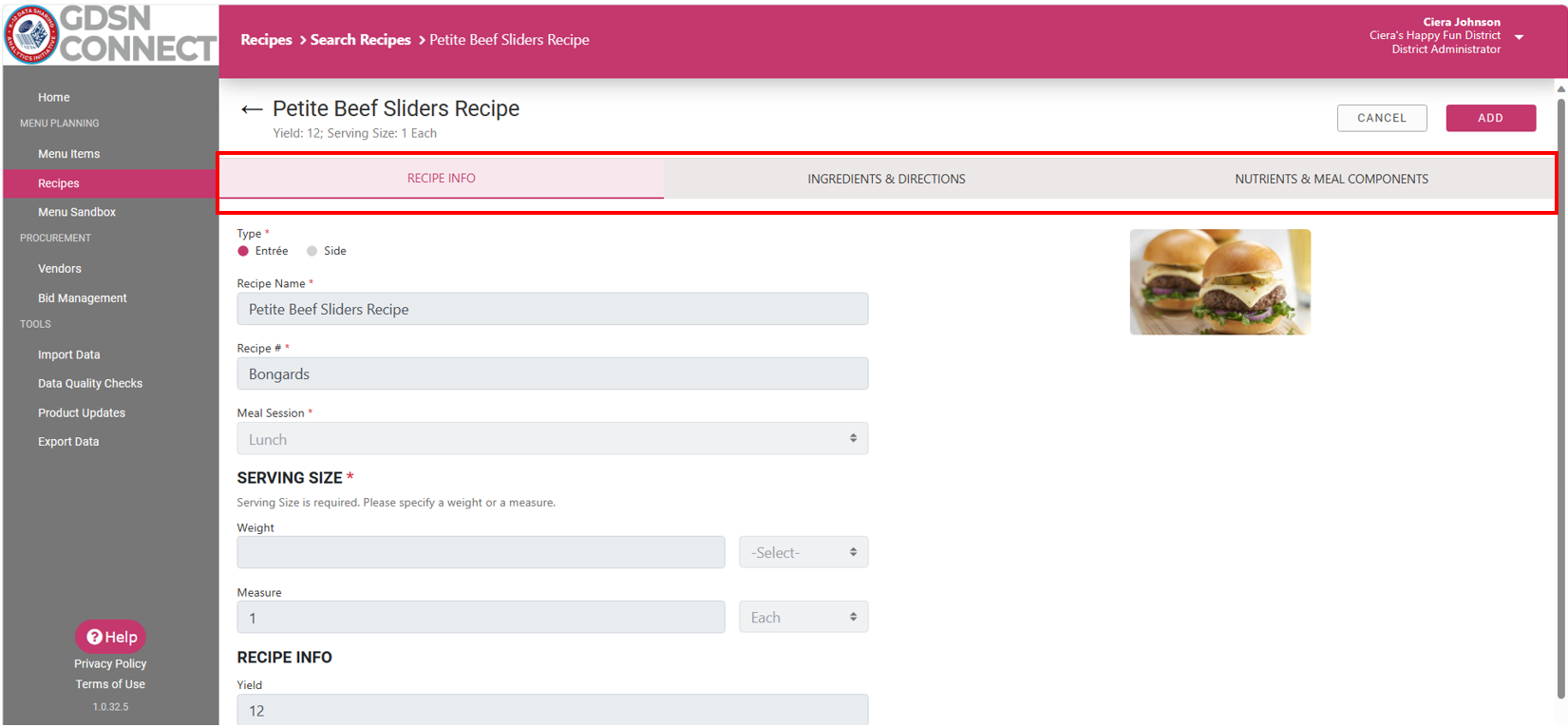
Task: Open the Privacy Policy link
Action: click(x=110, y=663)
